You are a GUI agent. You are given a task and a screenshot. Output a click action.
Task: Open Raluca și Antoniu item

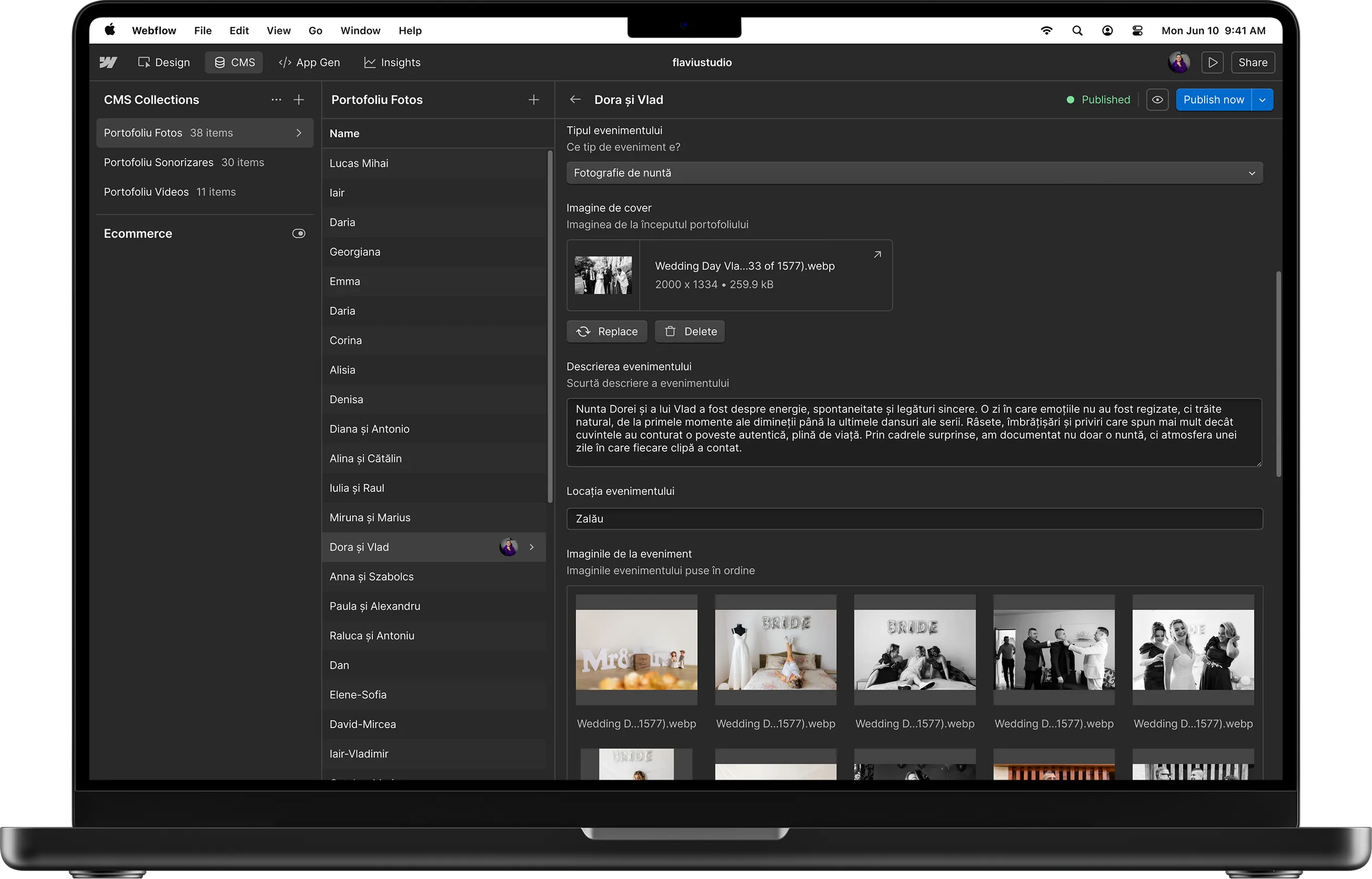433,636
